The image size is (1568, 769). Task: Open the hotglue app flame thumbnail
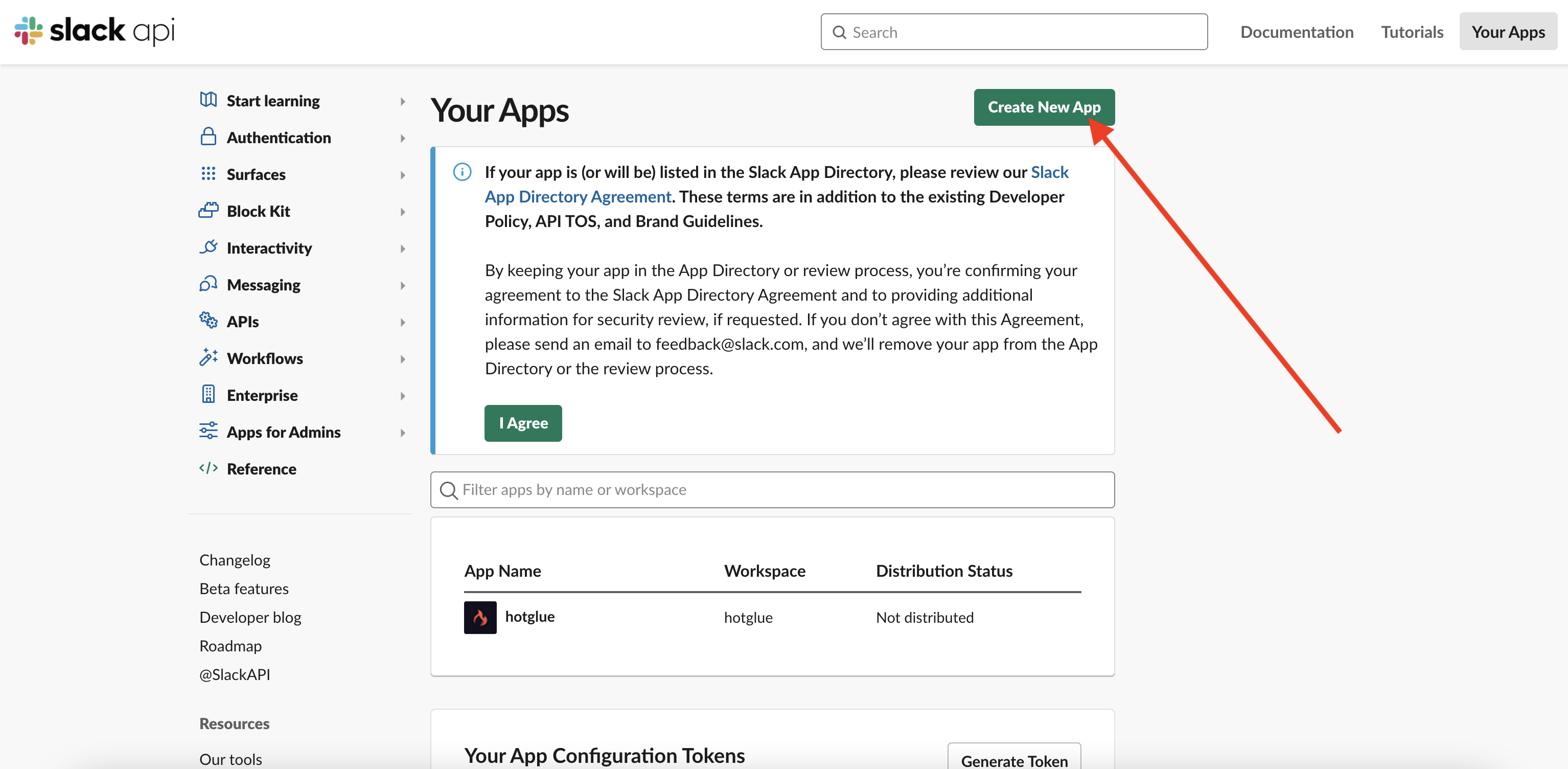[x=480, y=617]
